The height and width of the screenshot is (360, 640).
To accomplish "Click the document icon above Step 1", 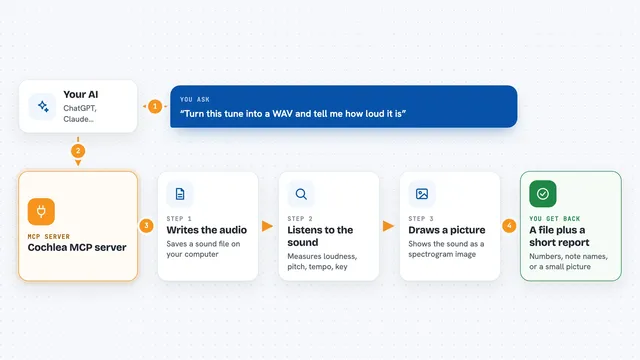I will coord(180,194).
